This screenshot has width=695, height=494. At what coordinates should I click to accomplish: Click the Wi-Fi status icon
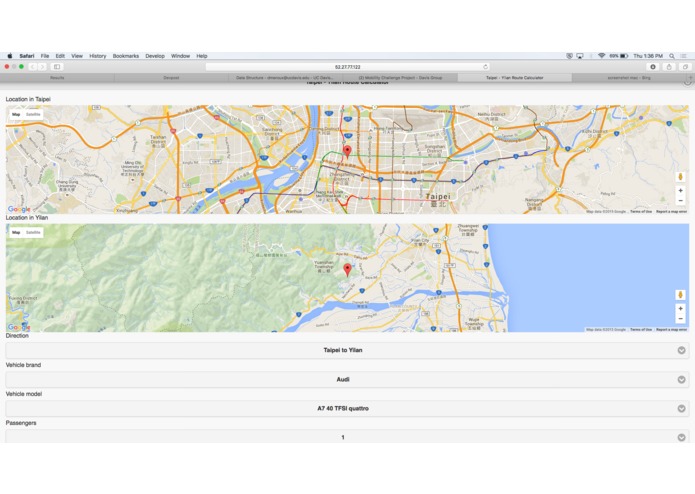[601, 56]
